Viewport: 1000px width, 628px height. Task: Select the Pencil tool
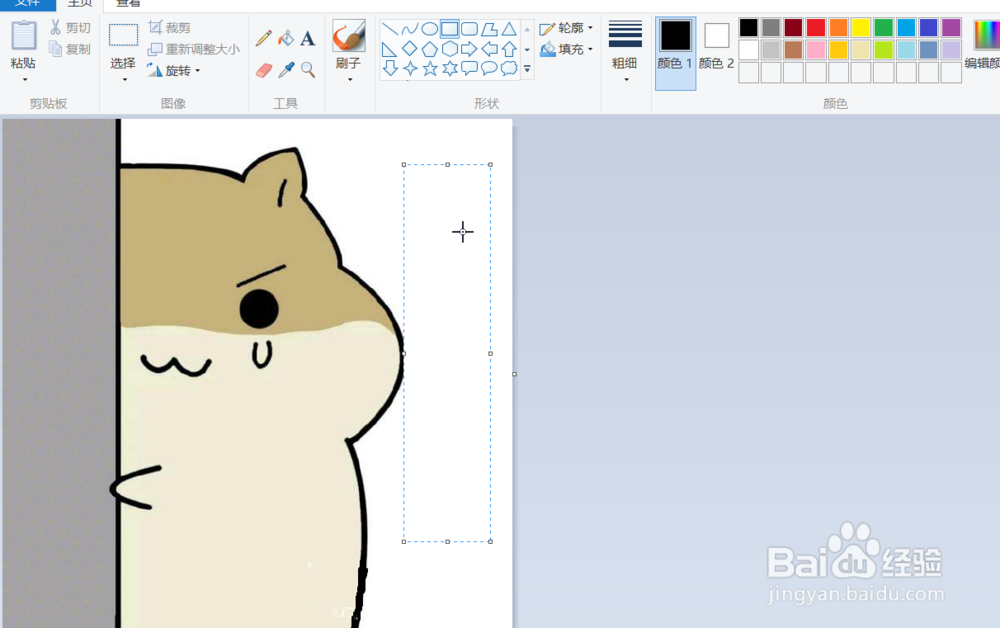click(263, 38)
